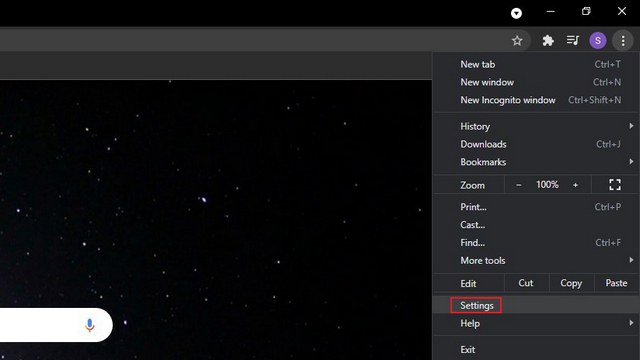Open Settings from the Chrome menu
The width and height of the screenshot is (640, 360).
[x=536, y=305]
